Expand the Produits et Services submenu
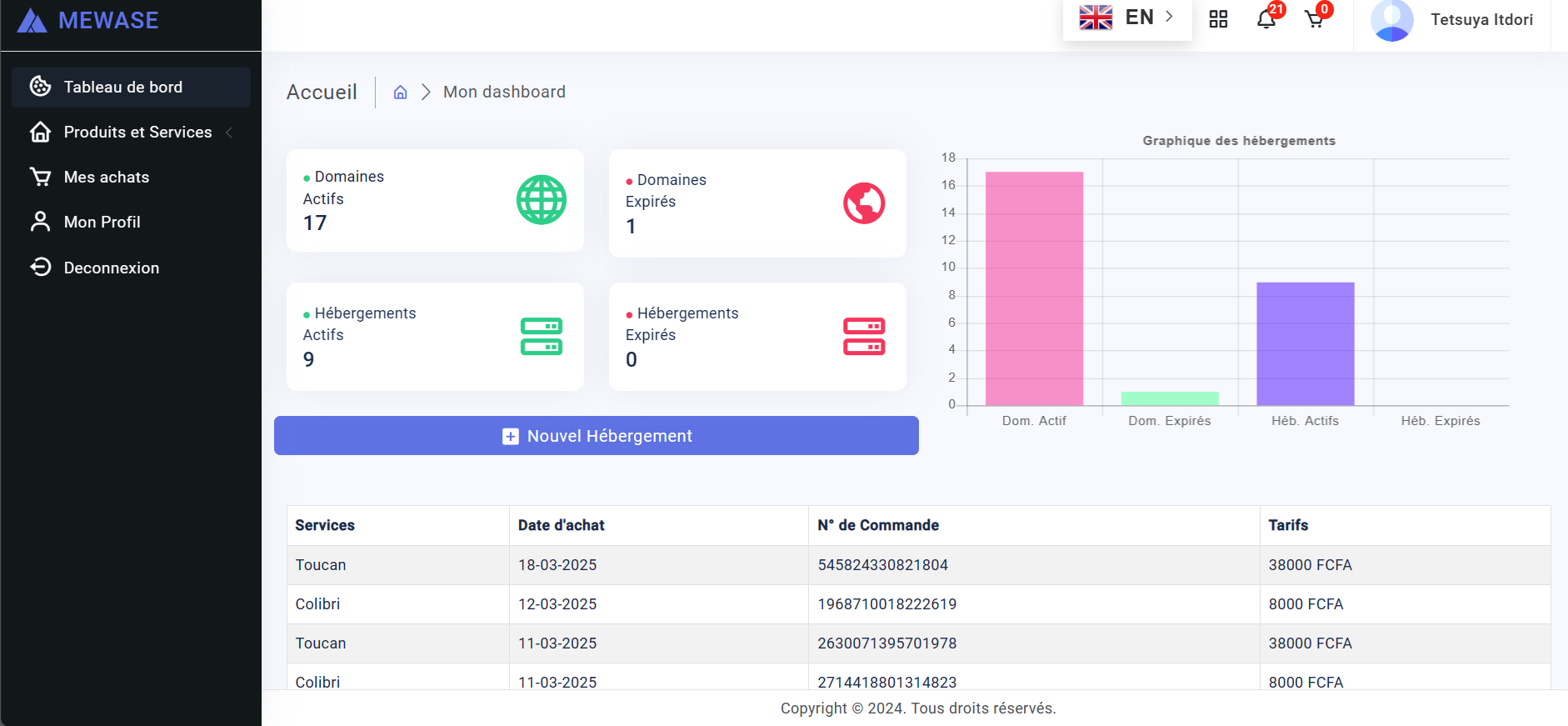 coord(137,133)
